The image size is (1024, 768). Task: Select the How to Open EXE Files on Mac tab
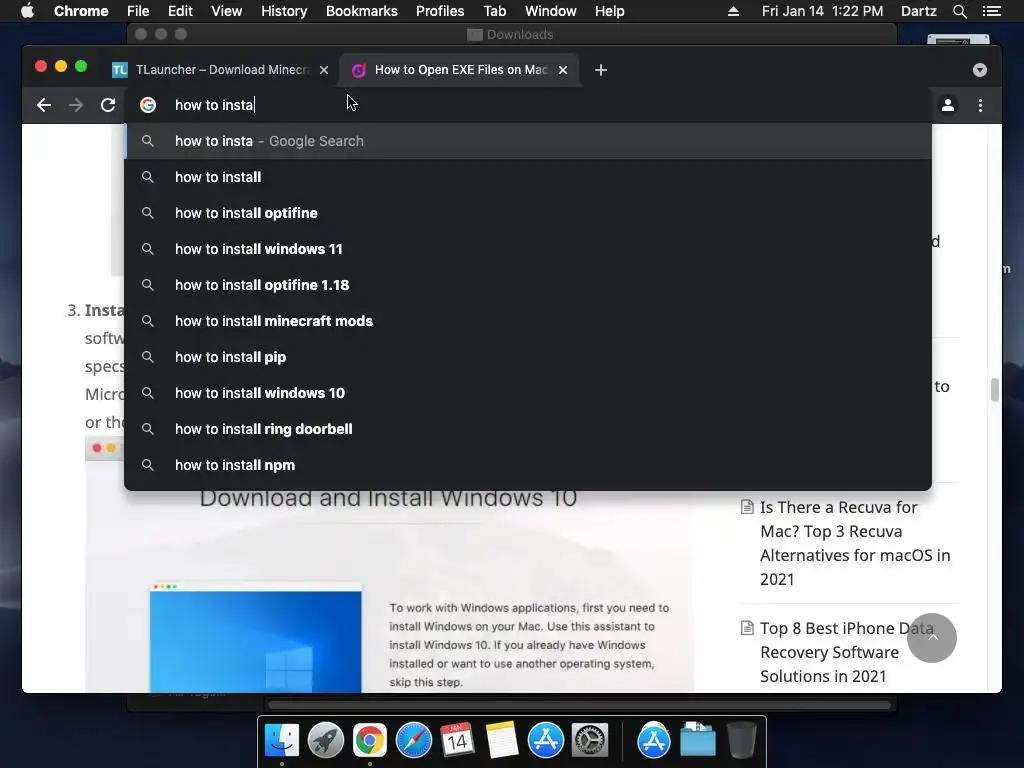(458, 70)
